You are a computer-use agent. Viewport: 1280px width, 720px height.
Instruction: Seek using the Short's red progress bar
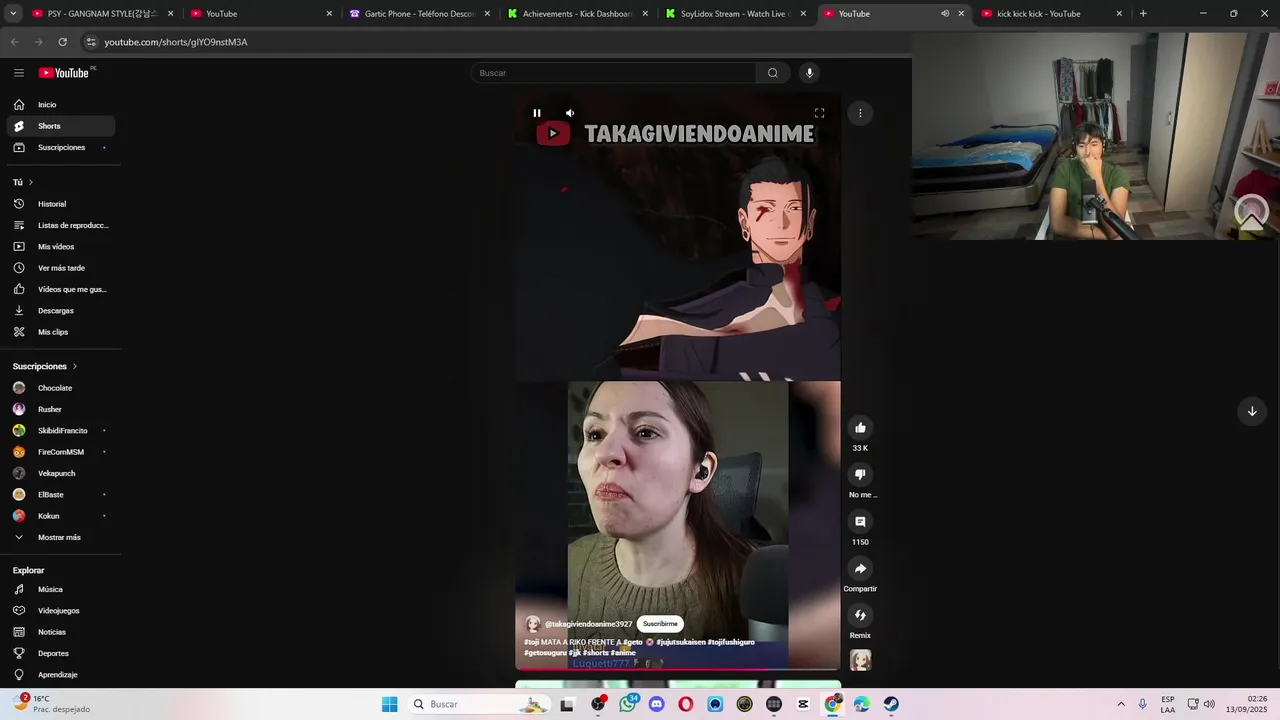(x=678, y=669)
